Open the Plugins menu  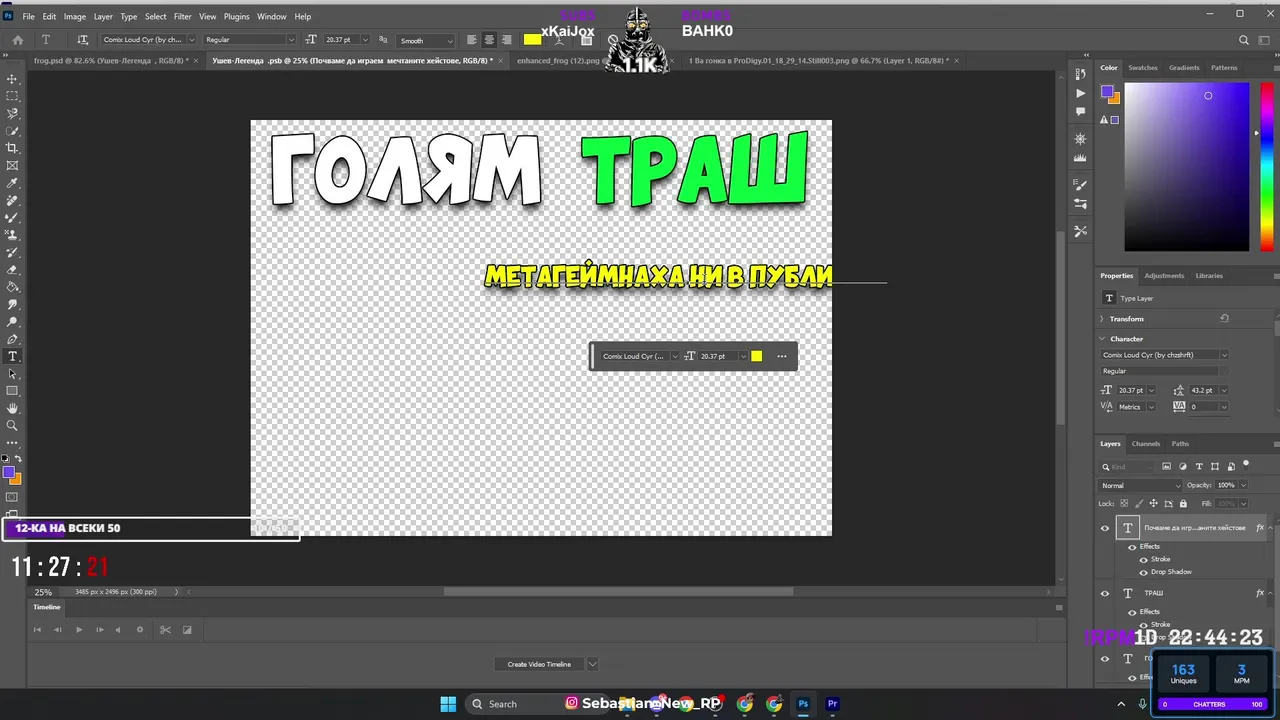click(237, 16)
